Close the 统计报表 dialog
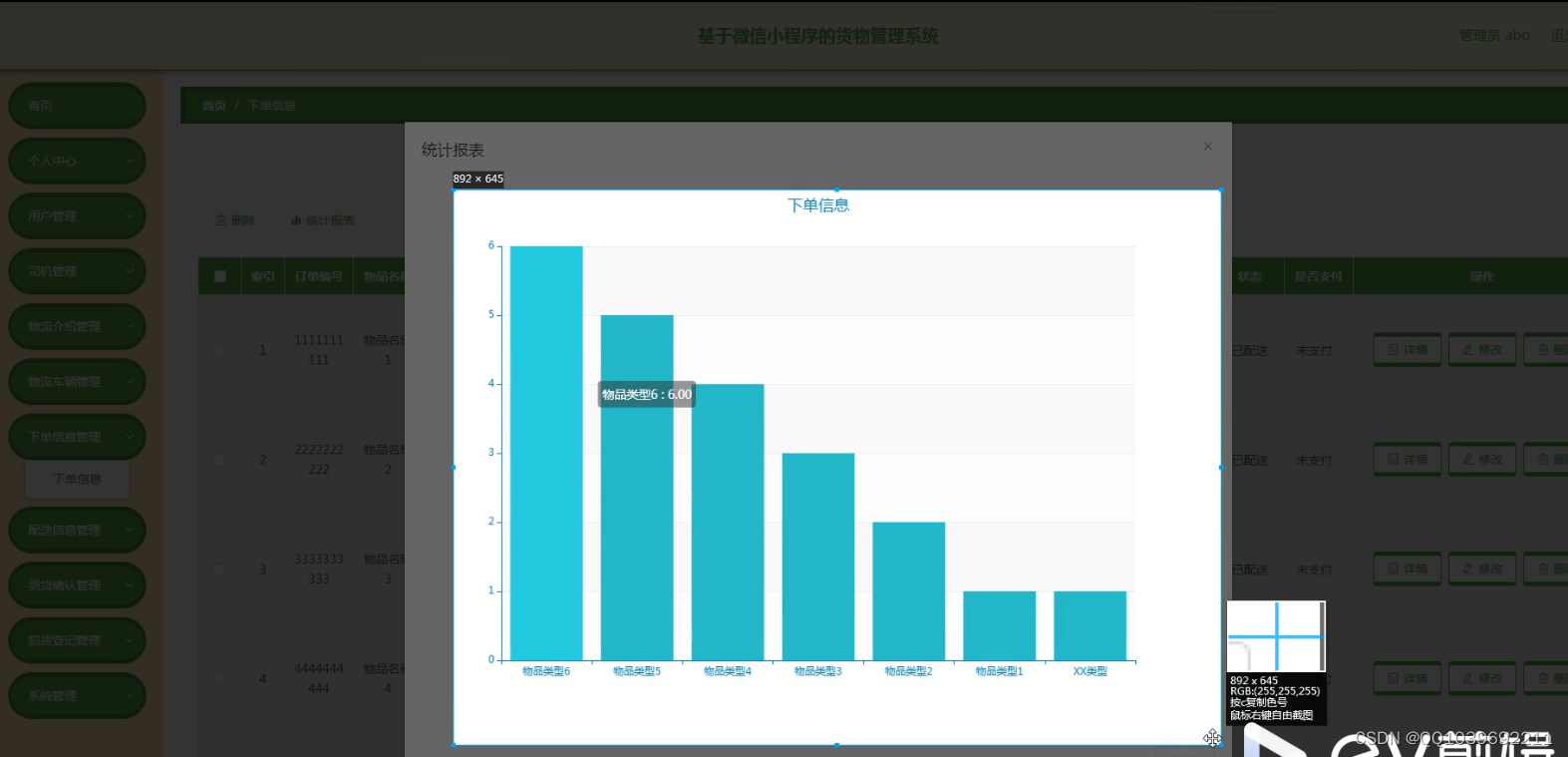The width and height of the screenshot is (1568, 757). tap(1207, 147)
